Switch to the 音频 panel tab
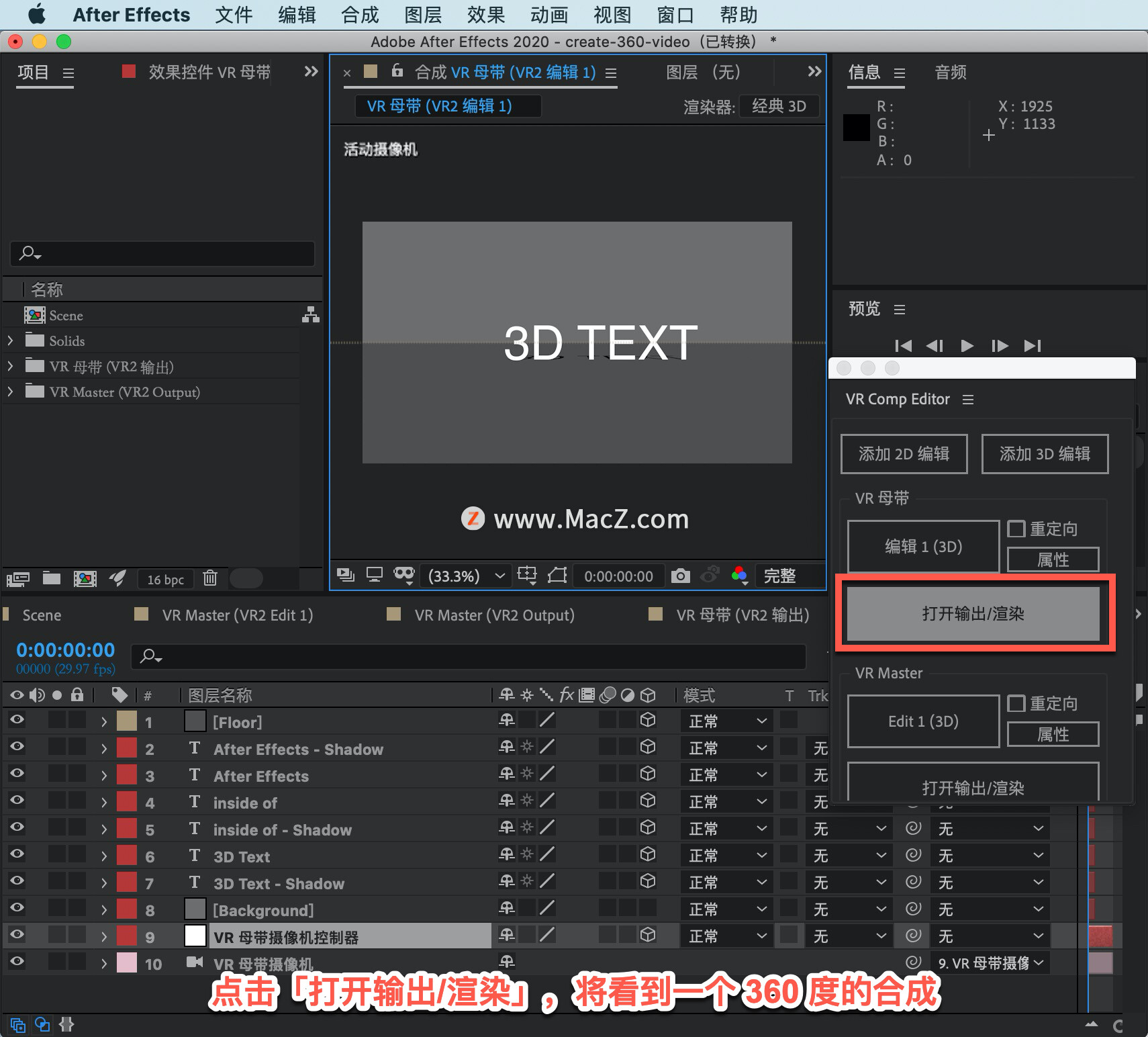The height and width of the screenshot is (1037, 1148). point(951,72)
